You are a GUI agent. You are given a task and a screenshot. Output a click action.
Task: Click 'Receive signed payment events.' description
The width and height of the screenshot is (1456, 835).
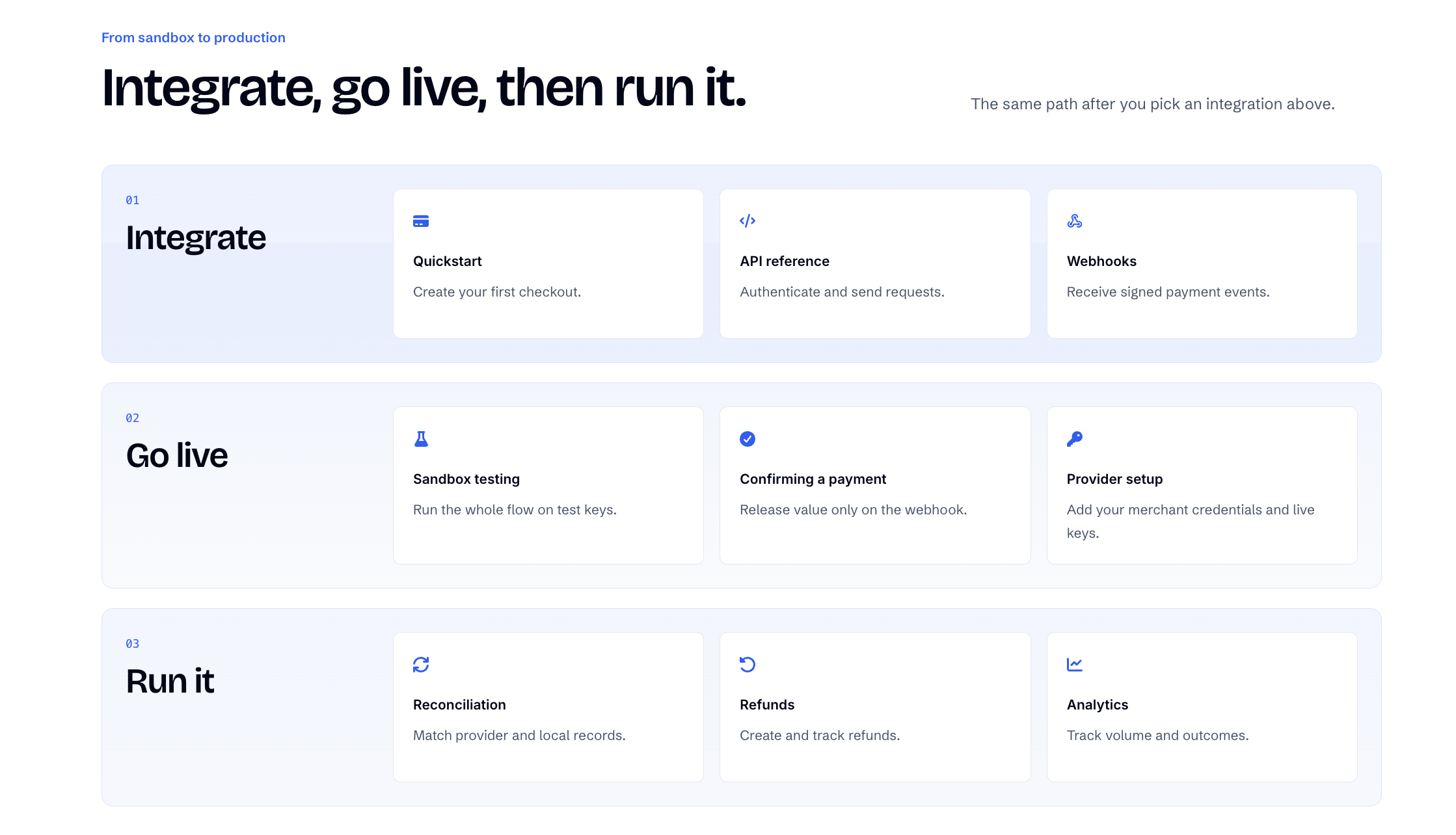[x=1168, y=292]
